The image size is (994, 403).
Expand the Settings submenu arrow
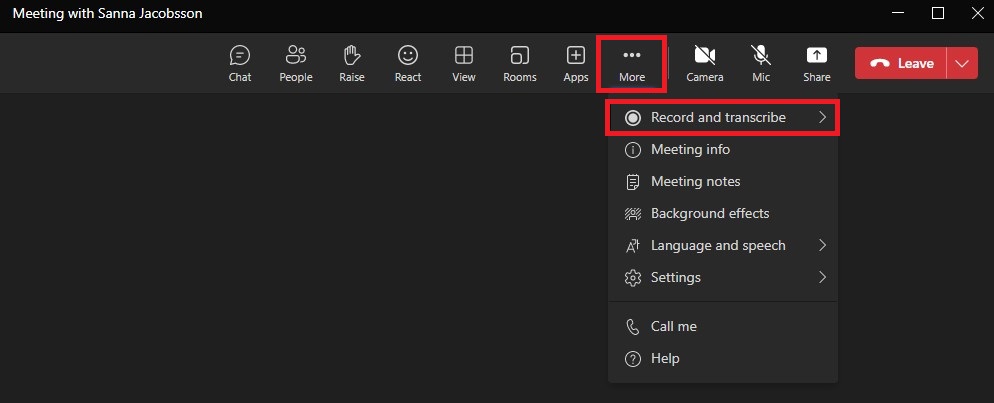pyautogui.click(x=822, y=278)
